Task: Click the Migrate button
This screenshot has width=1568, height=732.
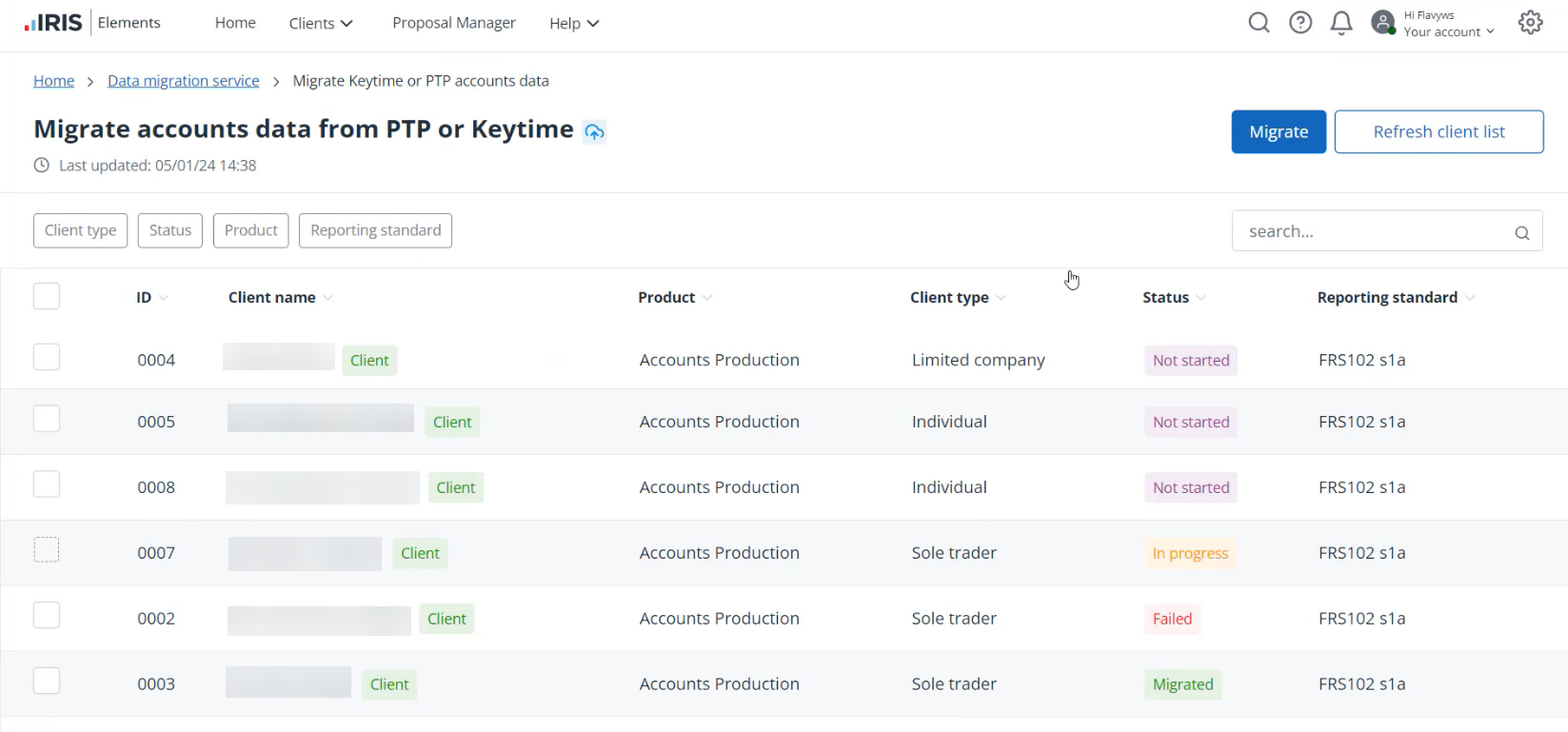Action: point(1279,132)
